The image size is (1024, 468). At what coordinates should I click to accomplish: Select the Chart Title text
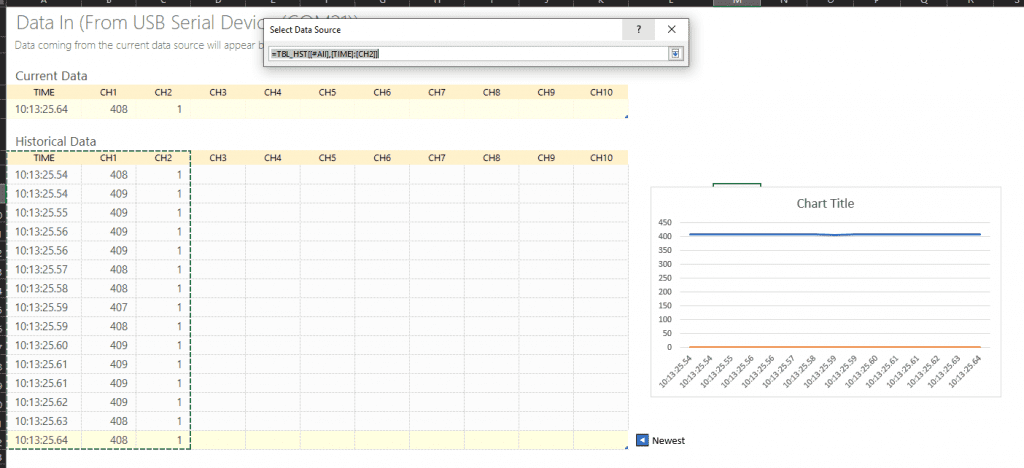click(x=825, y=204)
